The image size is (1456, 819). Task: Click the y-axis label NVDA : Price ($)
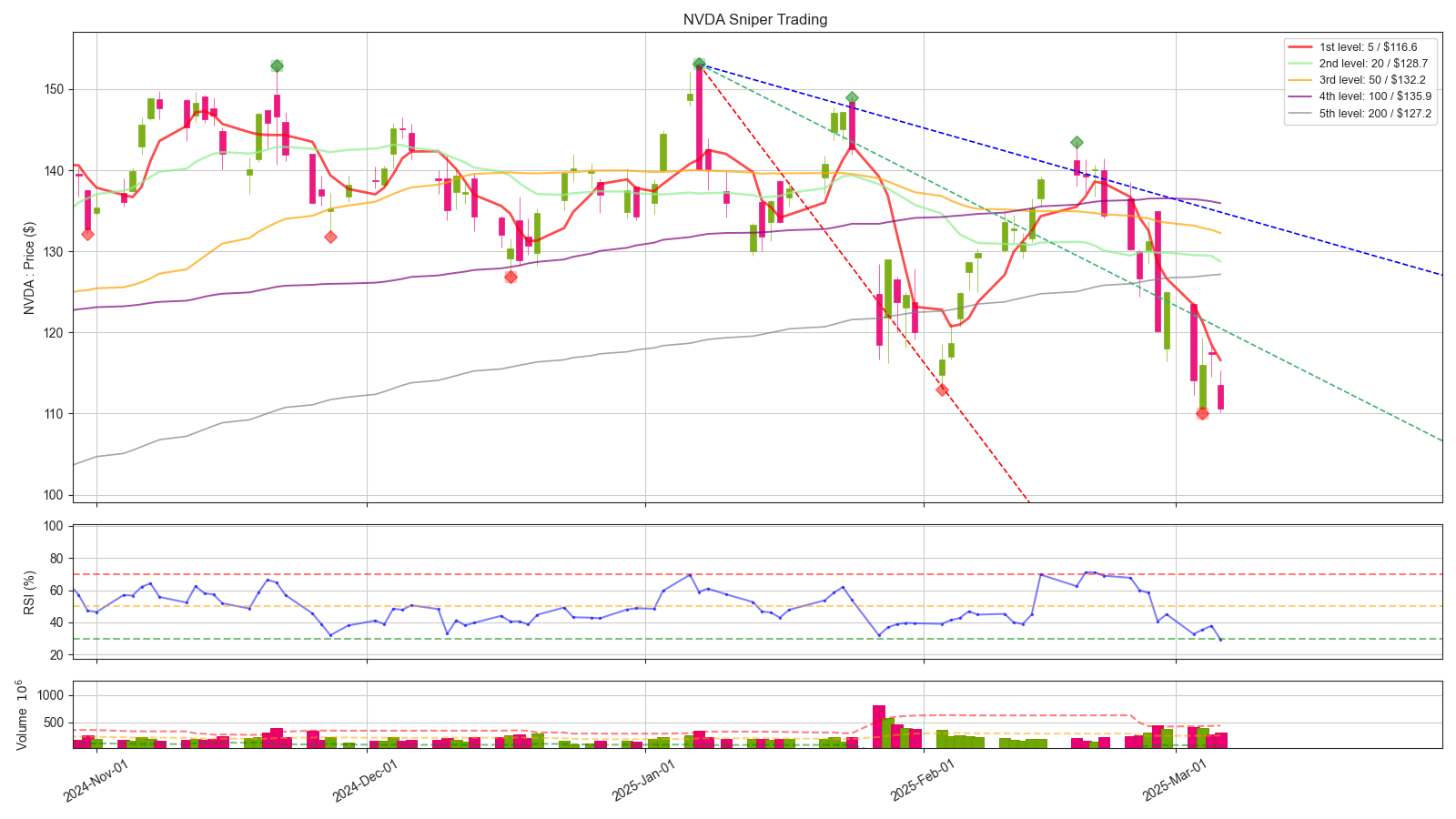tap(29, 268)
